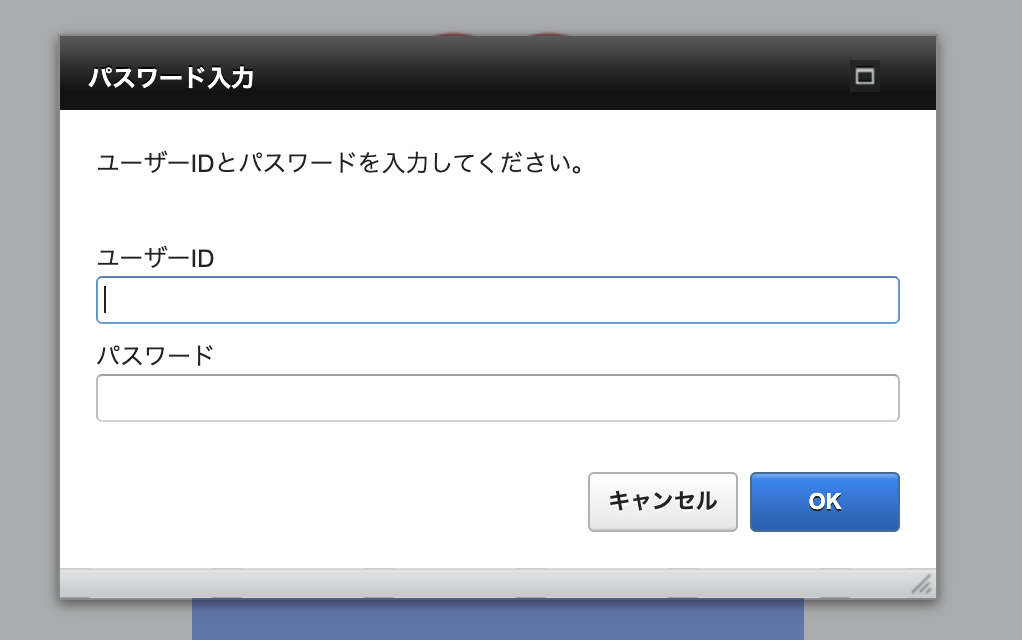Click the gray status strip at the dialog bottom

tap(480, 583)
